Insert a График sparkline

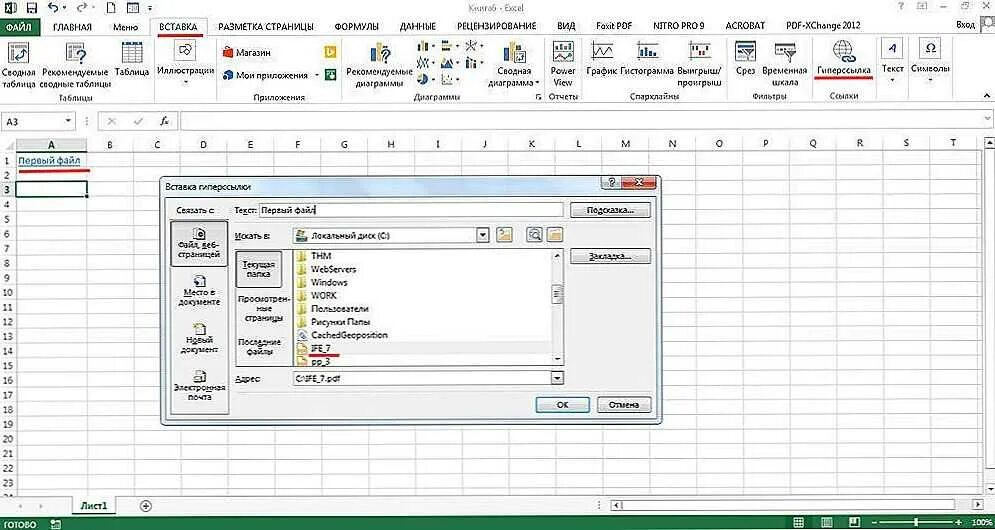(x=602, y=60)
